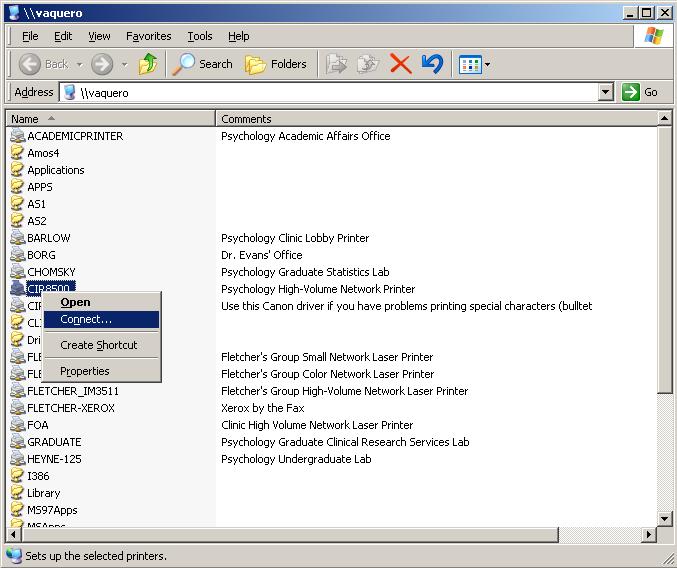Select the FLETCHER-XEROX printer entry
677x568 pixels.
(x=70, y=408)
